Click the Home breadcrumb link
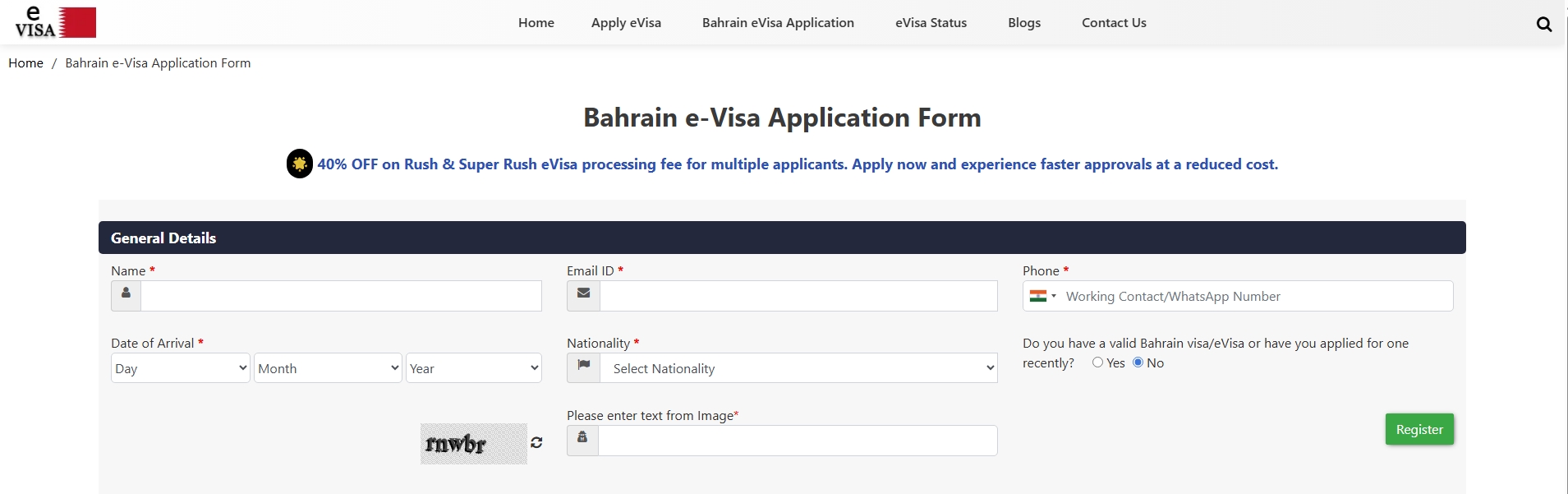Screen dimensions: 1568x494 25,63
